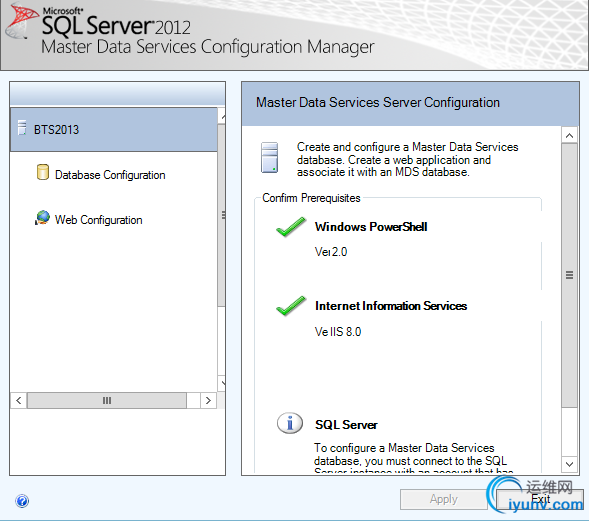Viewport: 589px width, 521px height.
Task: Click the server tower icon beside description
Action: tap(269, 157)
